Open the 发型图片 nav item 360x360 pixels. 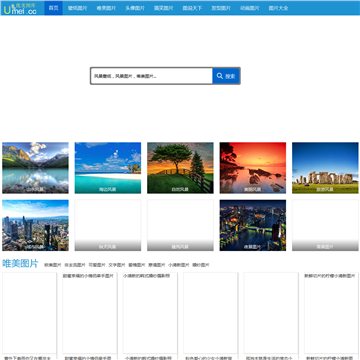pyautogui.click(x=221, y=8)
